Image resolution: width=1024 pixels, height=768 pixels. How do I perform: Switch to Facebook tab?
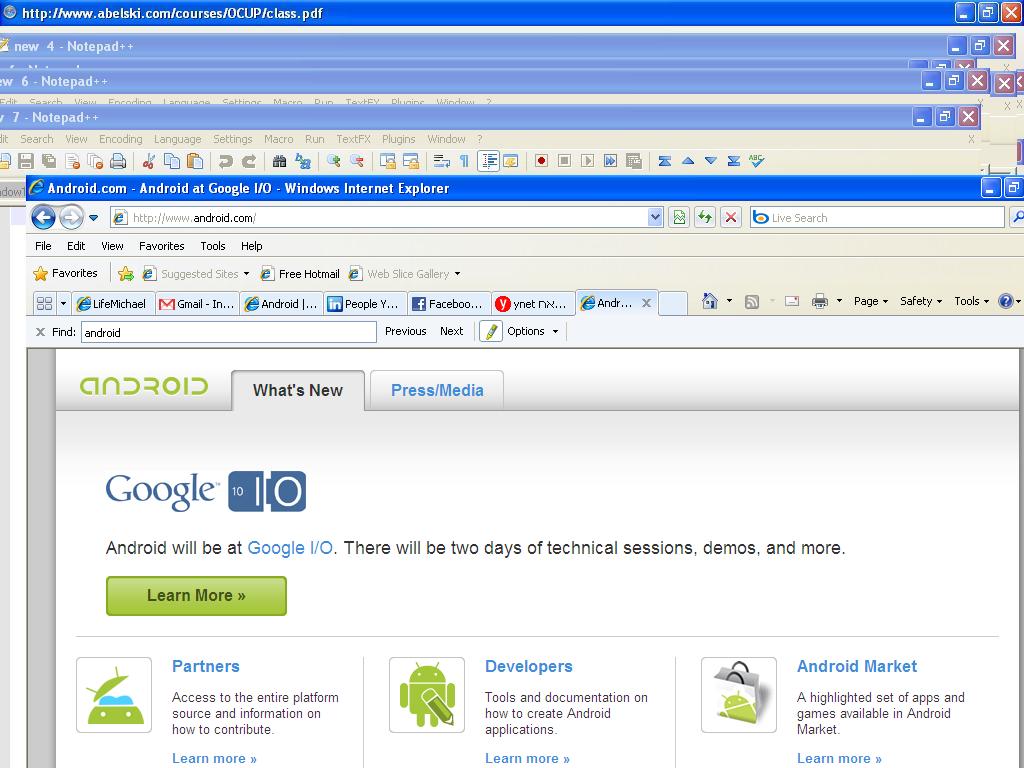(449, 304)
